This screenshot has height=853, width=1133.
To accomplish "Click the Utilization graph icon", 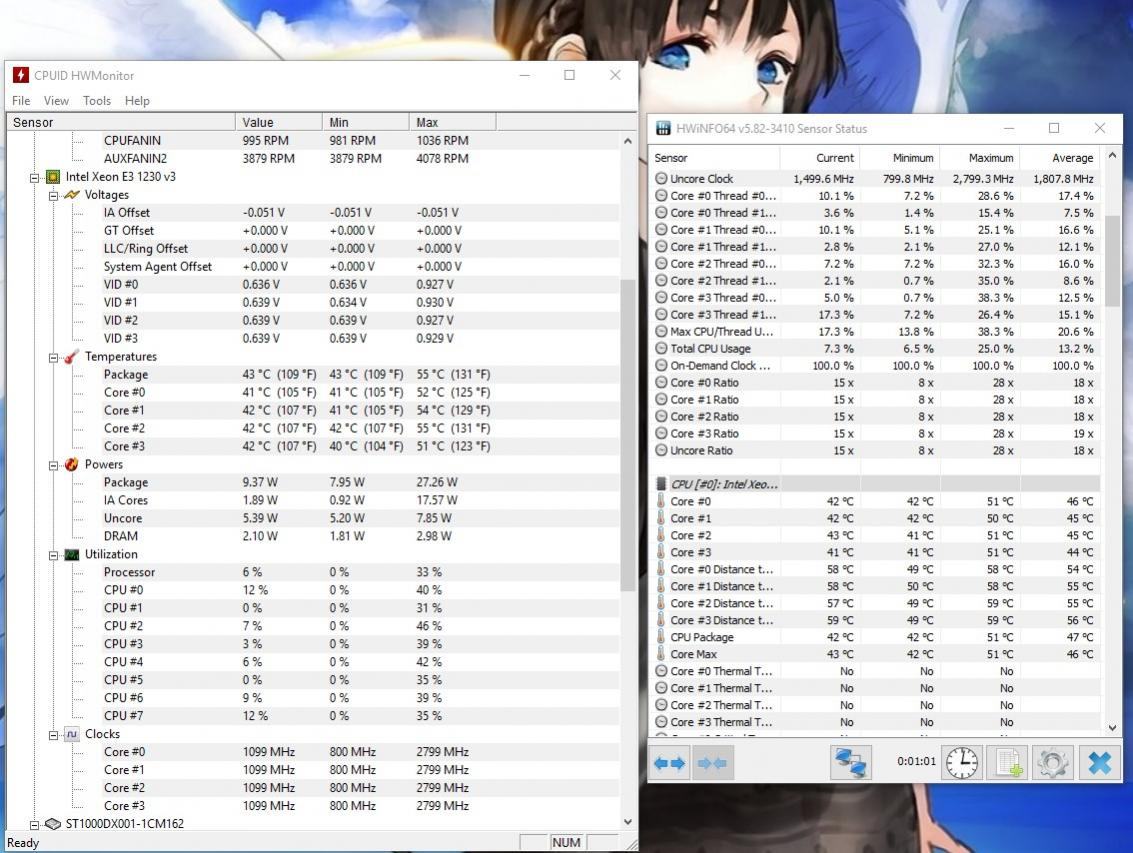I will [x=72, y=554].
